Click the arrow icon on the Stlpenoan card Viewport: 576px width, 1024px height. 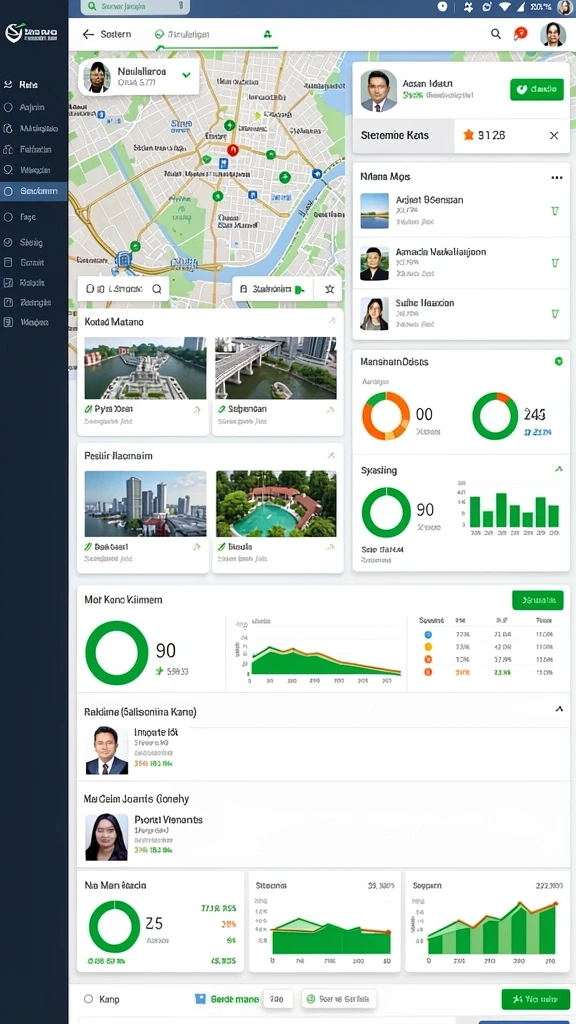(x=330, y=410)
